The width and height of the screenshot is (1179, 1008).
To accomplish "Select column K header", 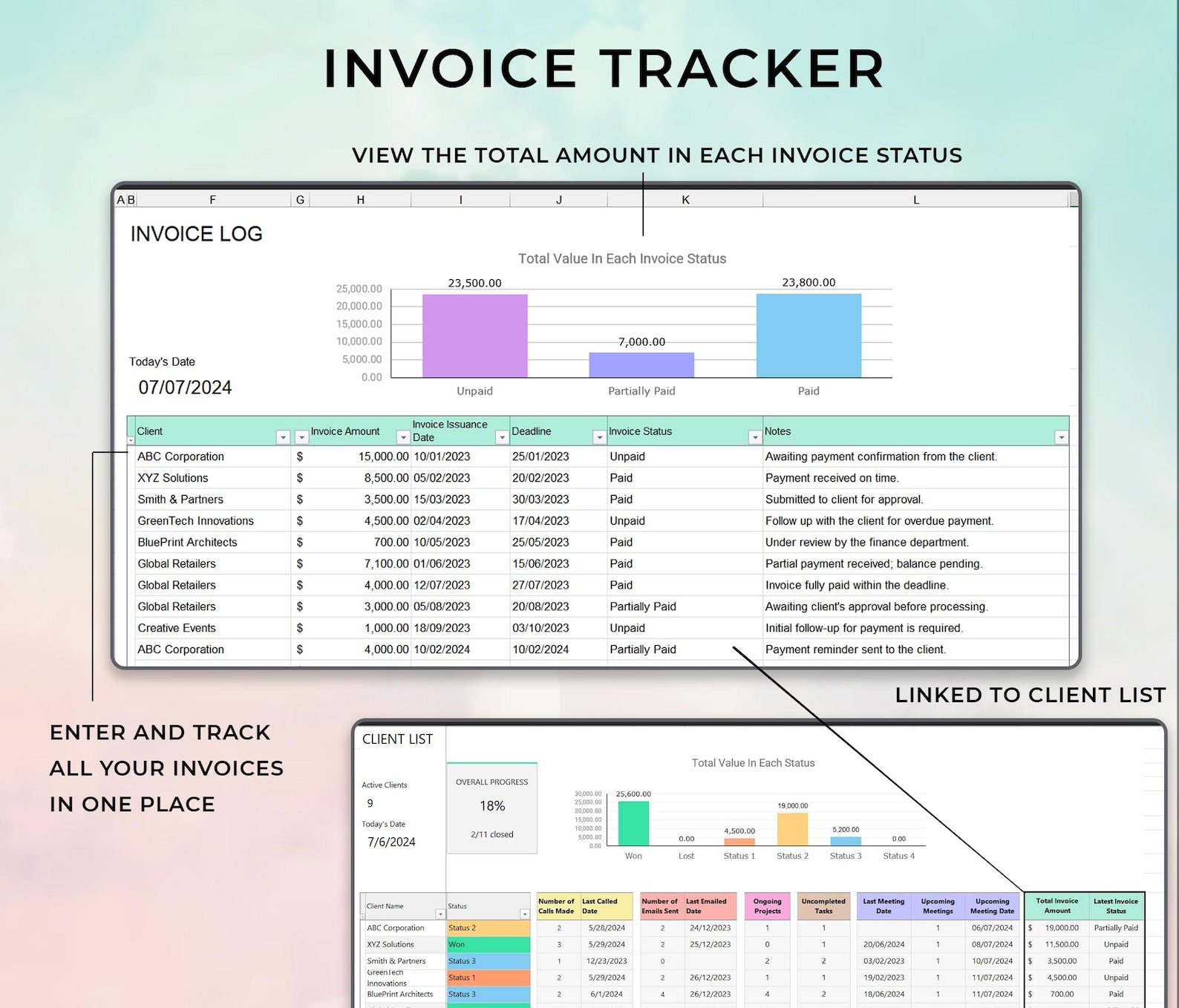I will tap(685, 200).
